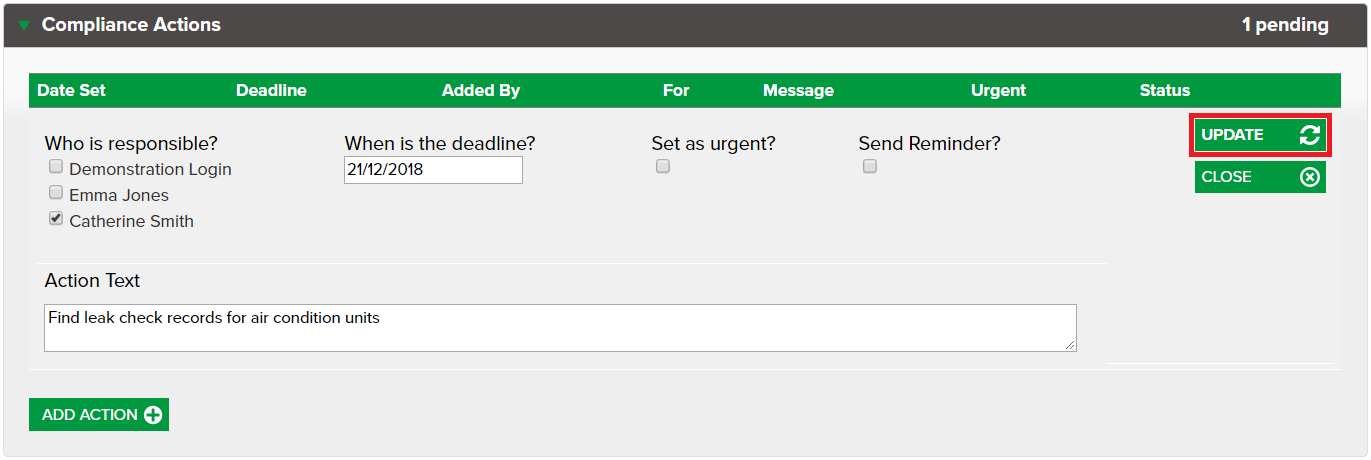Screen dimensions: 1371x460
Task: Click the Compliance Actions section title
Action: pyautogui.click(x=131, y=25)
